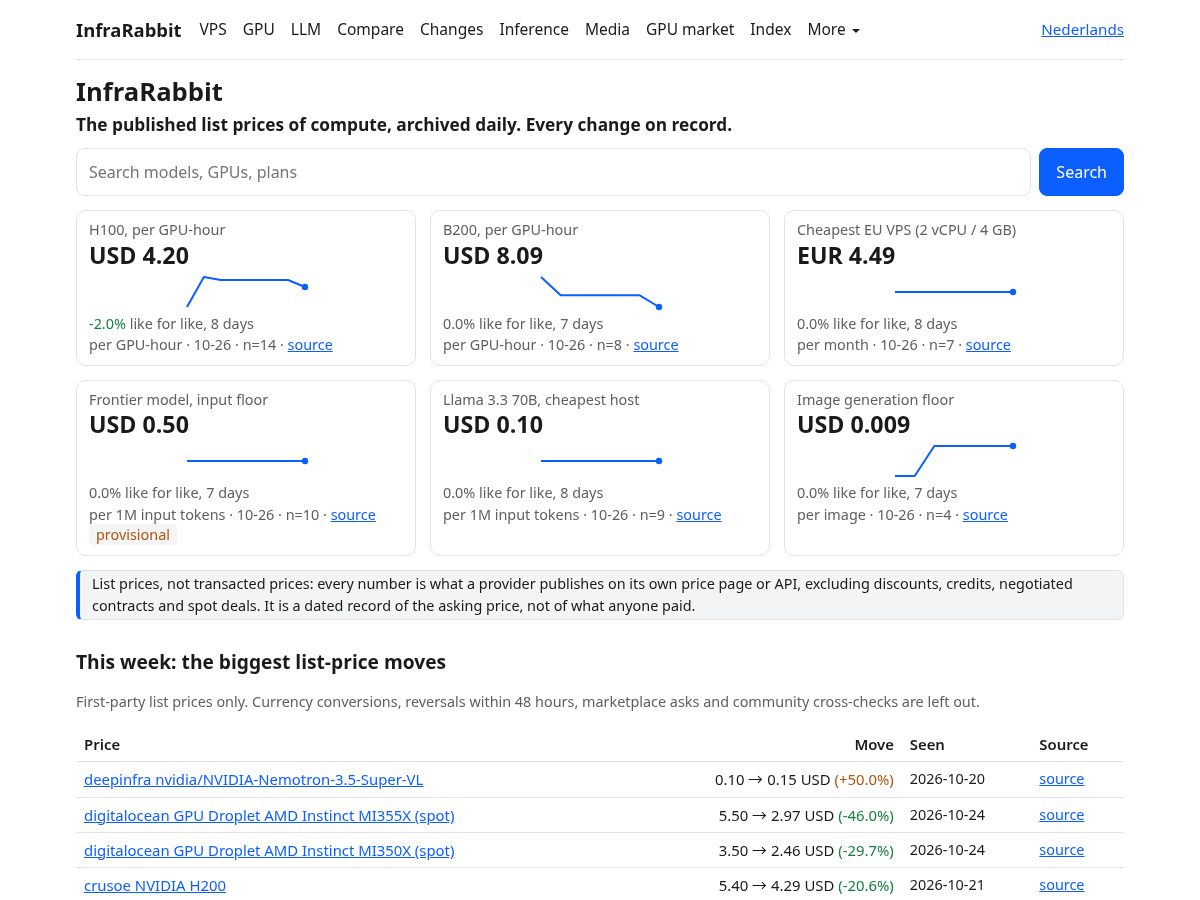Click the Seen column header
Image resolution: width=1200 pixels, height=900 pixels.
tap(927, 745)
